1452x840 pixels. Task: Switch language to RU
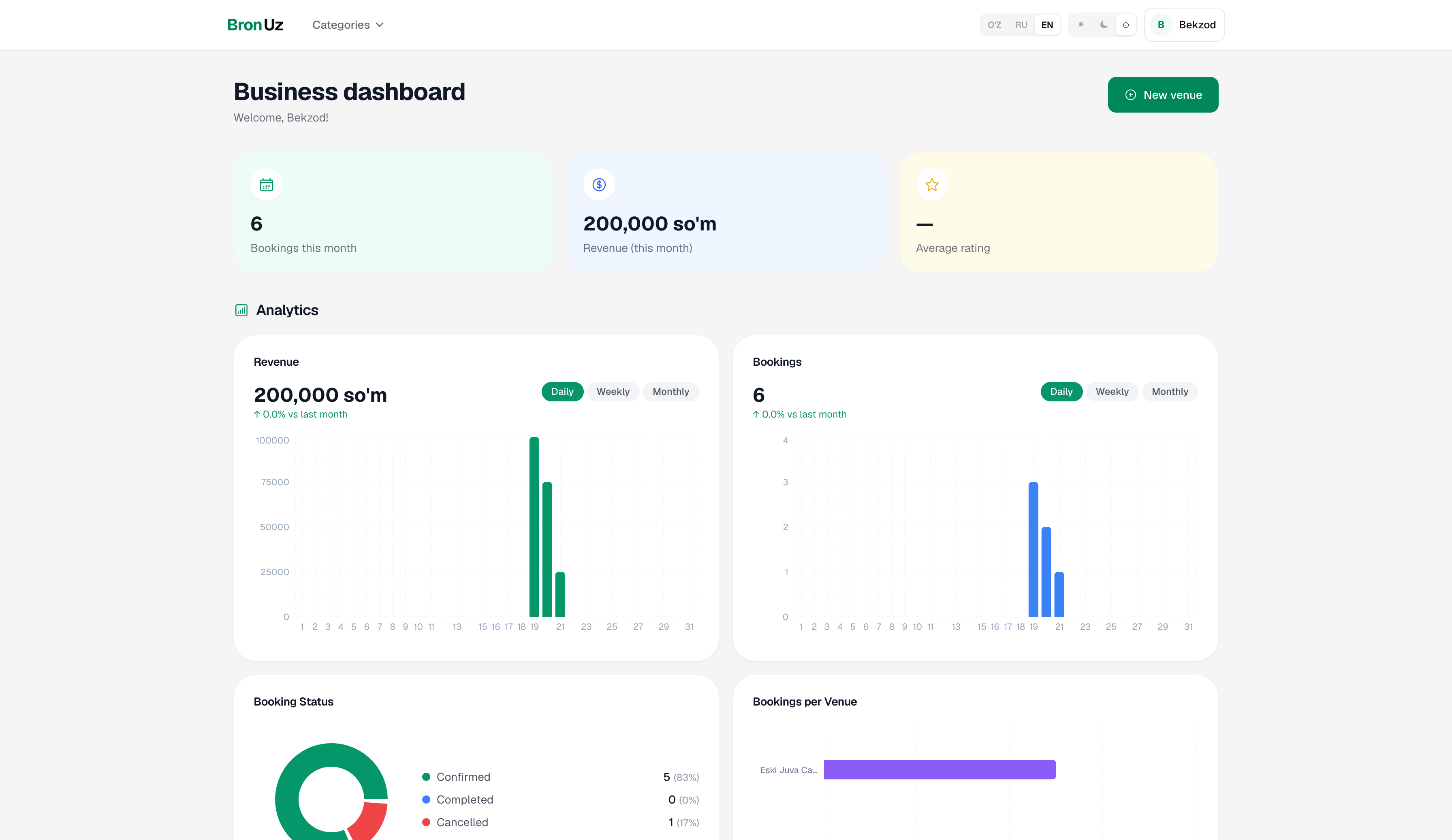pos(1021,25)
